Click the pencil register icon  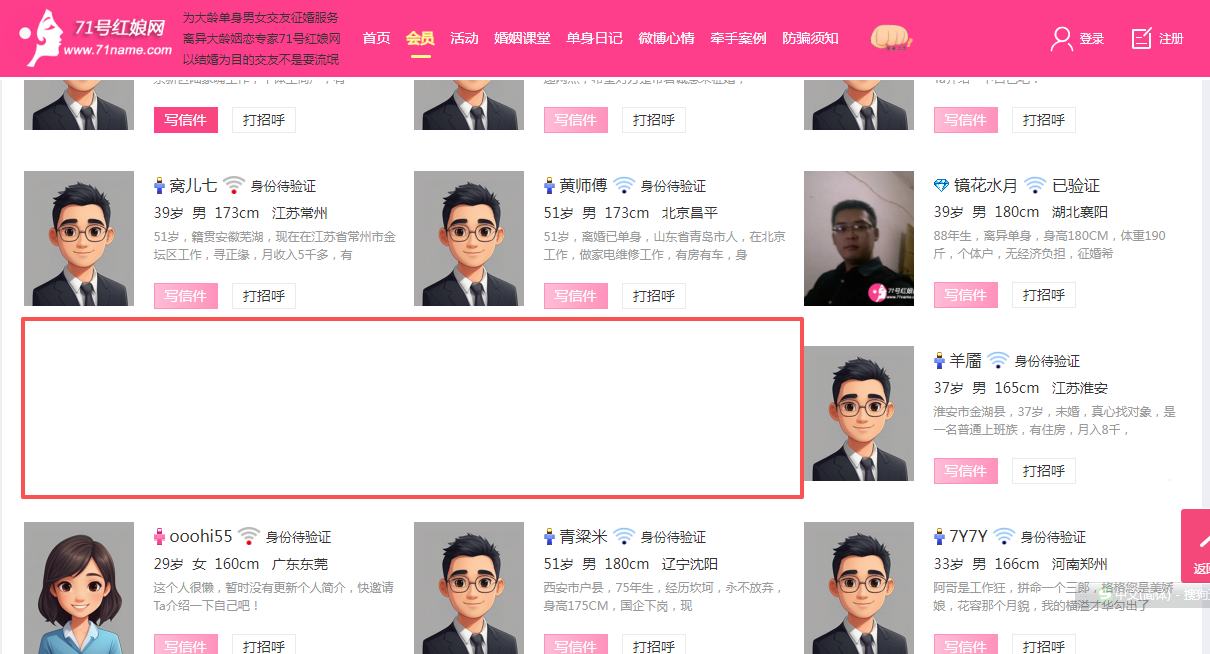(x=1141, y=38)
